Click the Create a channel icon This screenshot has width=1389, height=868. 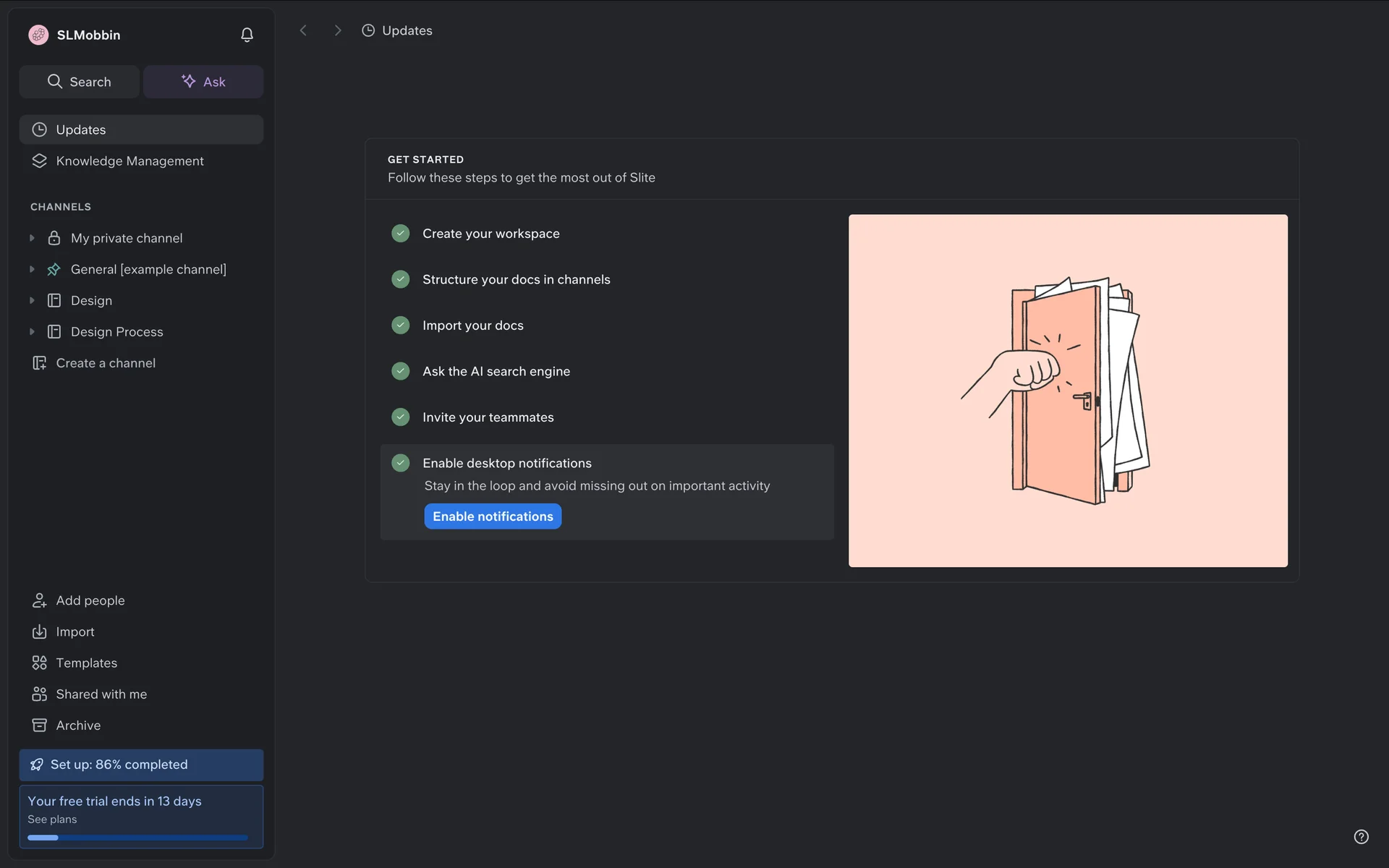click(39, 363)
